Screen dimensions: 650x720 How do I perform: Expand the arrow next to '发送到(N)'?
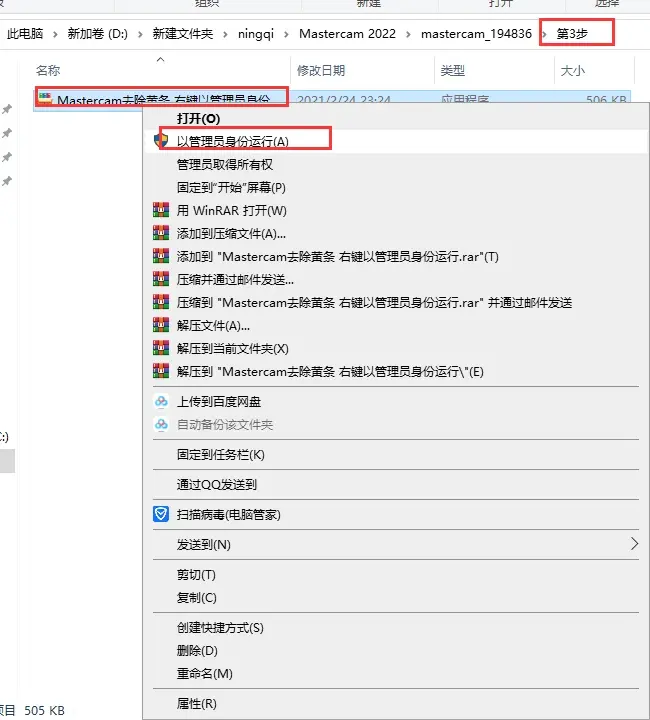click(x=634, y=544)
